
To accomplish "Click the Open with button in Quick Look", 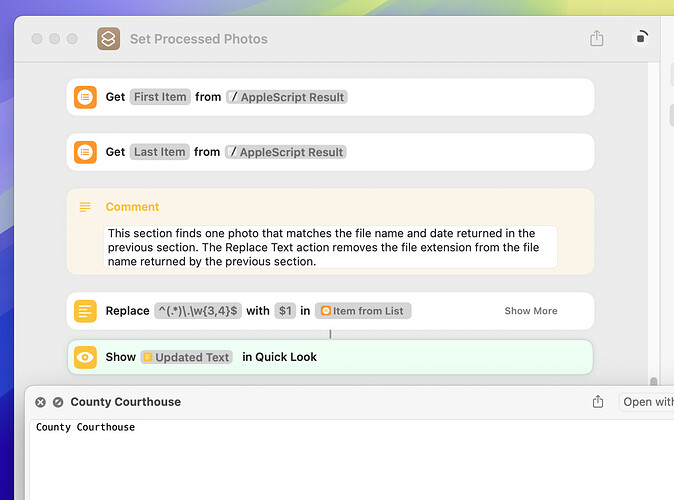I will [648, 402].
